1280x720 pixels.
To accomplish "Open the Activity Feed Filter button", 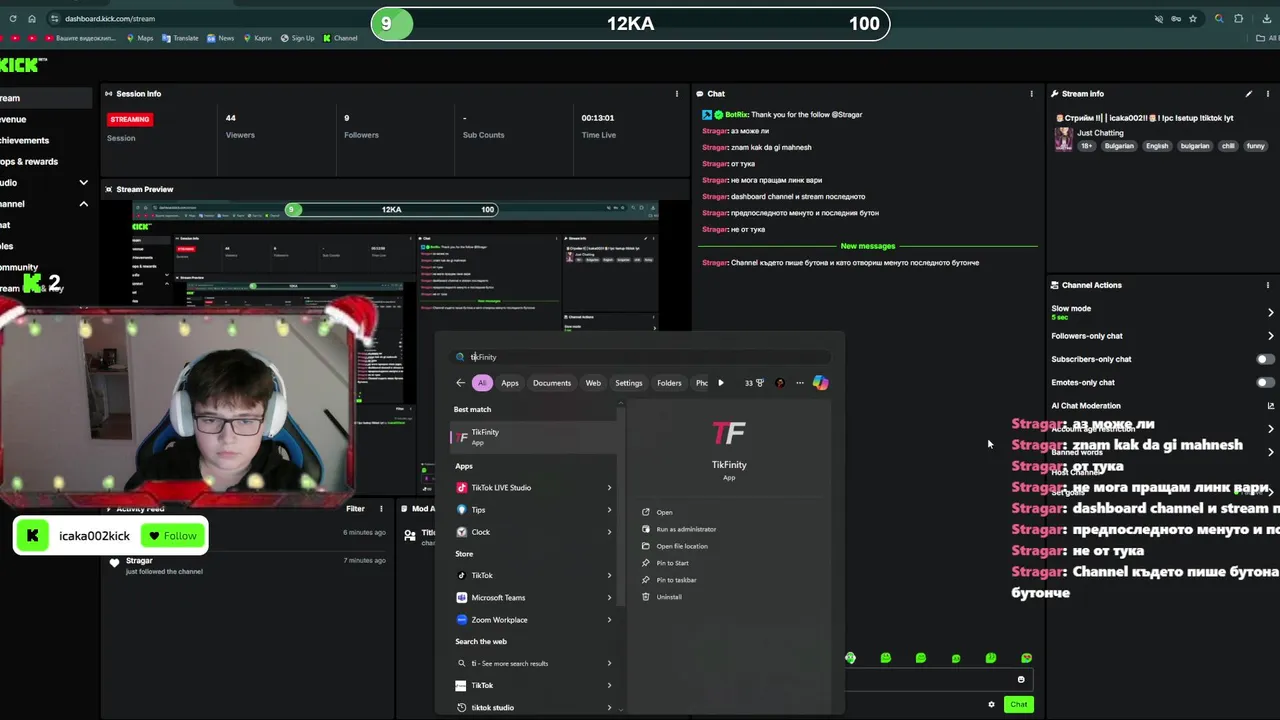I will point(355,509).
